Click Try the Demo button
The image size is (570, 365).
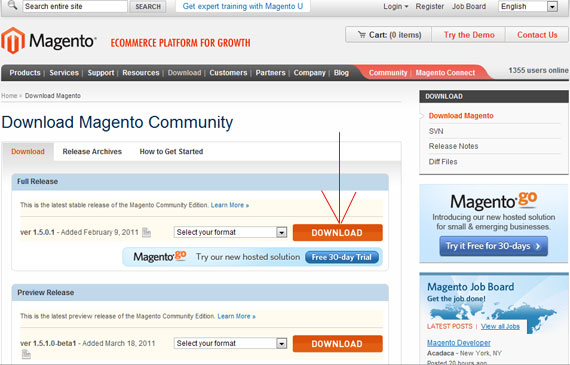tap(469, 35)
